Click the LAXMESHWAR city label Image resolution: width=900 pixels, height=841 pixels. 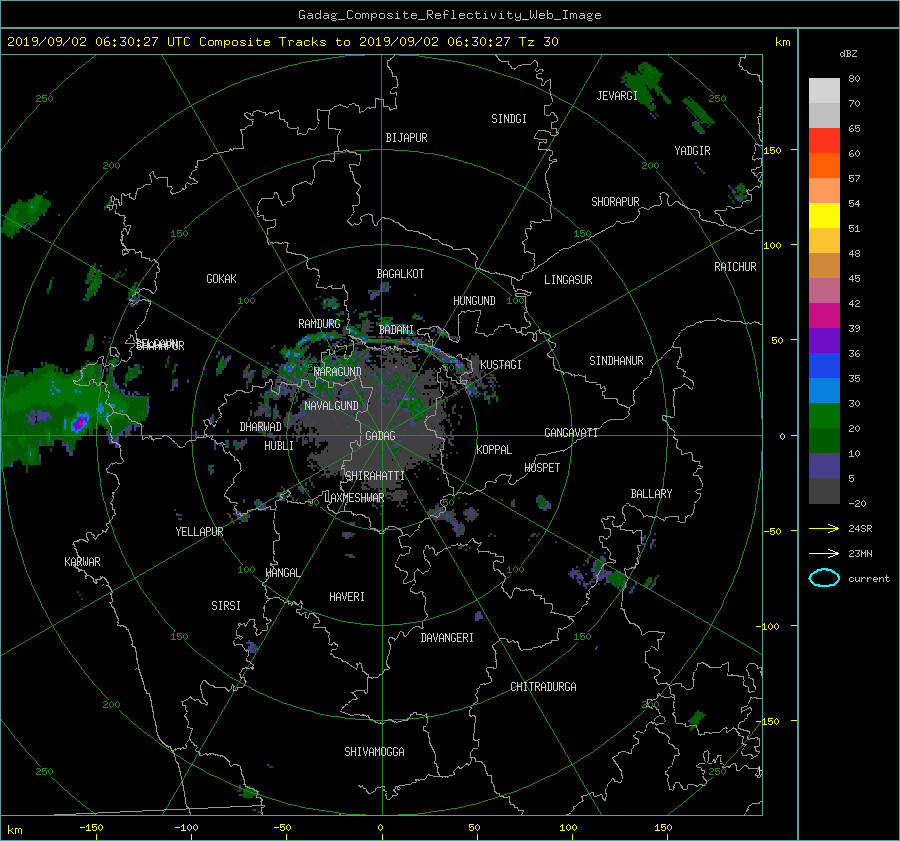354,498
